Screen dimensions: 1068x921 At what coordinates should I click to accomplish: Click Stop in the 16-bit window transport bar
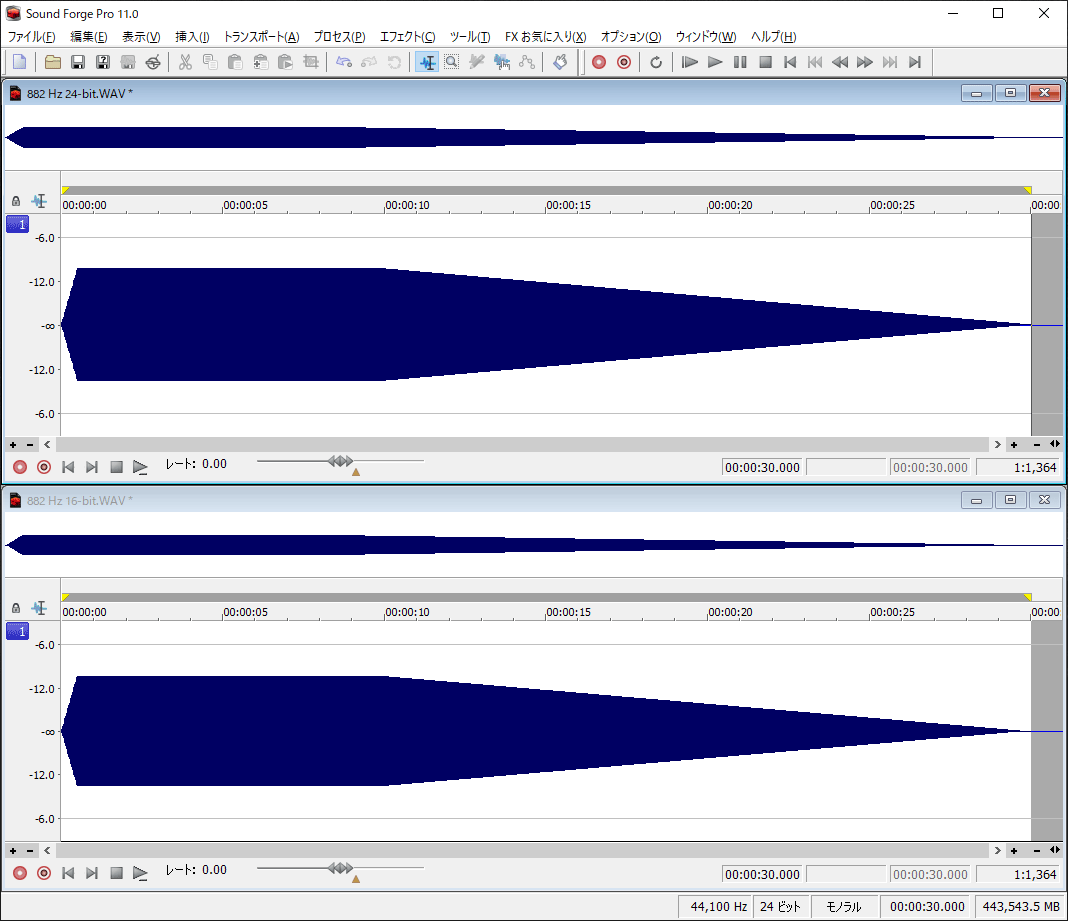116,873
